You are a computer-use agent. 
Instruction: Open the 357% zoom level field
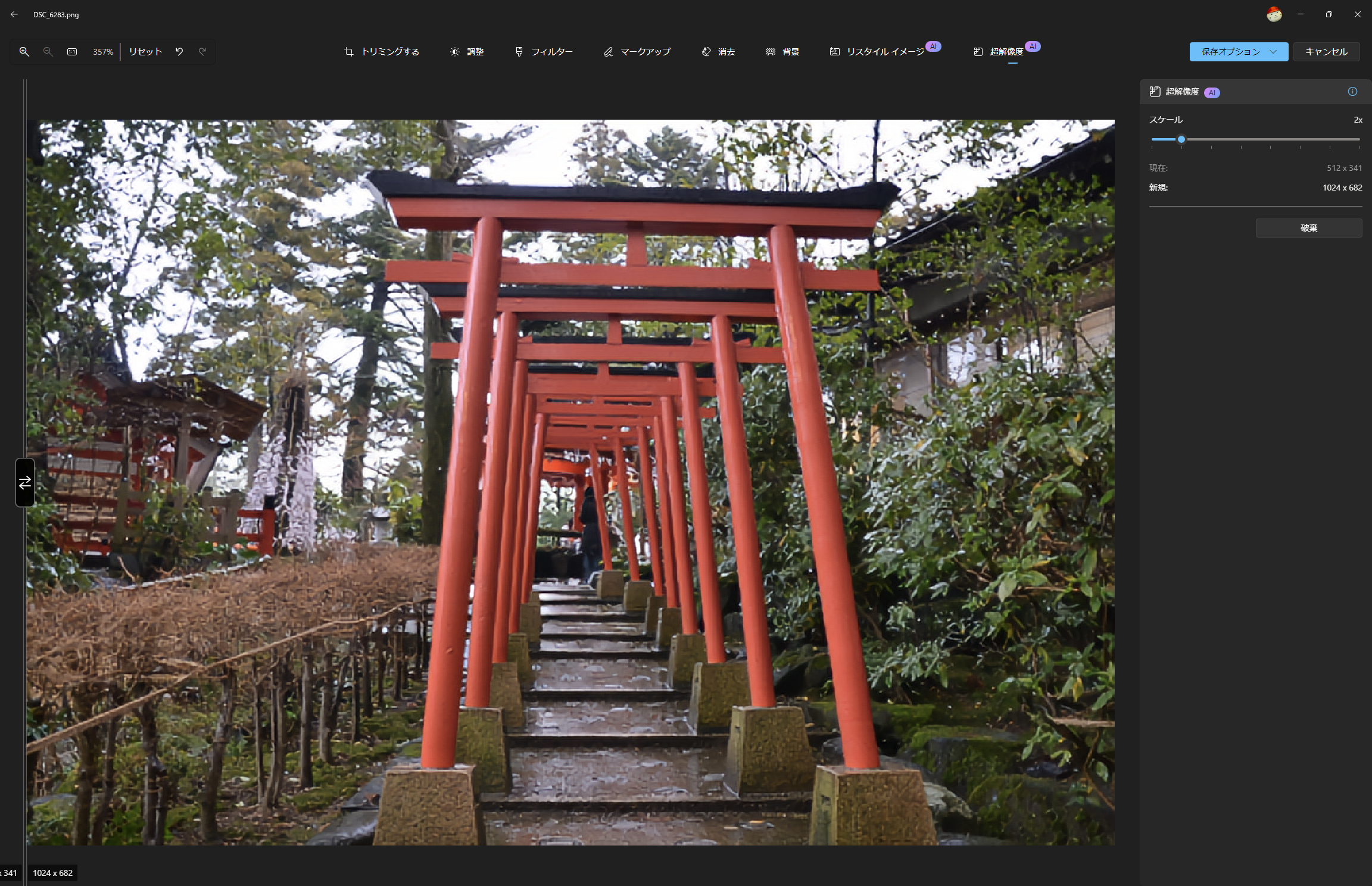(102, 52)
